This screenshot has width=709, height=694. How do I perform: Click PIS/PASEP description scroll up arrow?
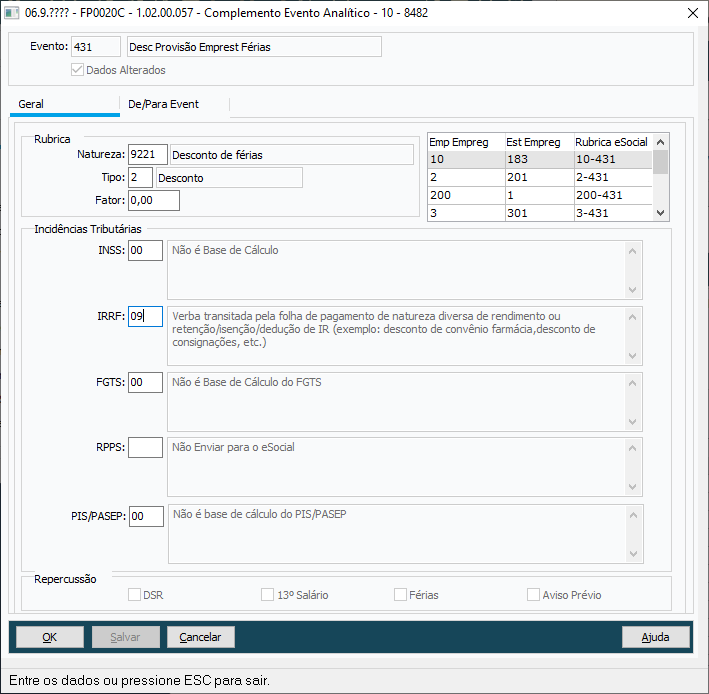pos(633,515)
